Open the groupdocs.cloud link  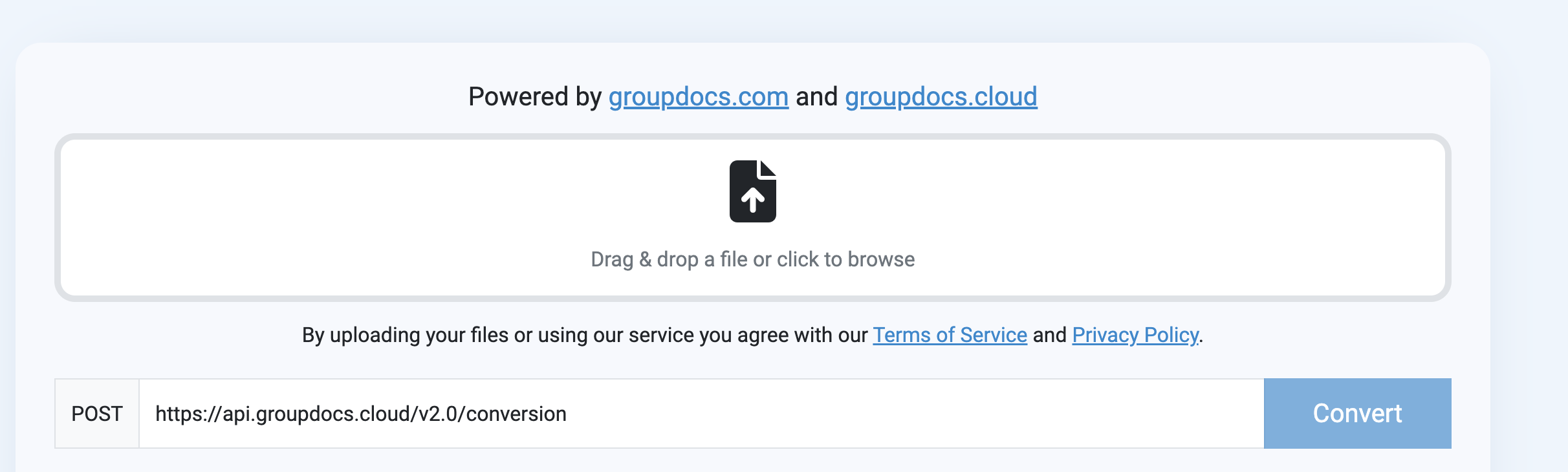point(941,96)
